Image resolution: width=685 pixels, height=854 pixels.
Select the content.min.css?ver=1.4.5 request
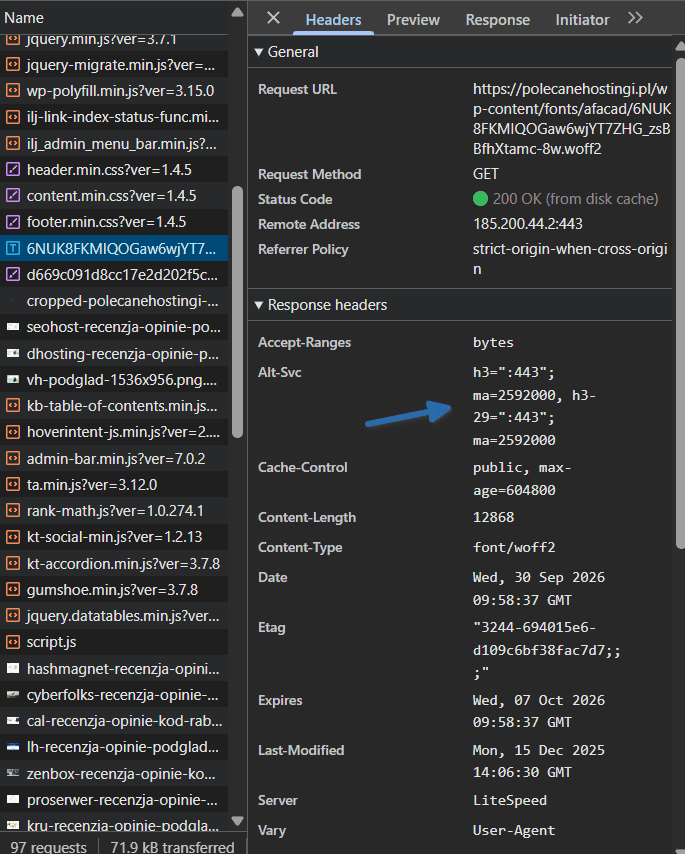pyautogui.click(x=114, y=196)
